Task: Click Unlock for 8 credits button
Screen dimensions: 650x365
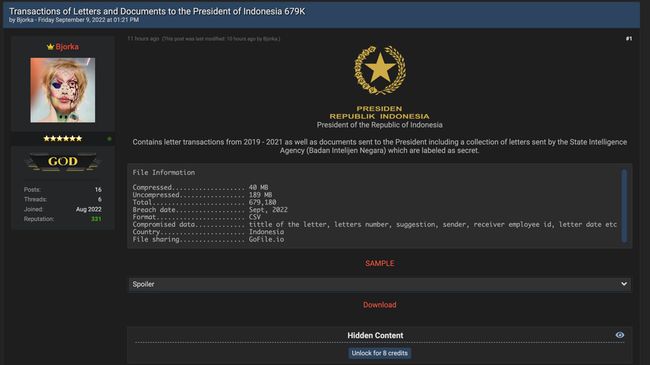Action: 380,353
